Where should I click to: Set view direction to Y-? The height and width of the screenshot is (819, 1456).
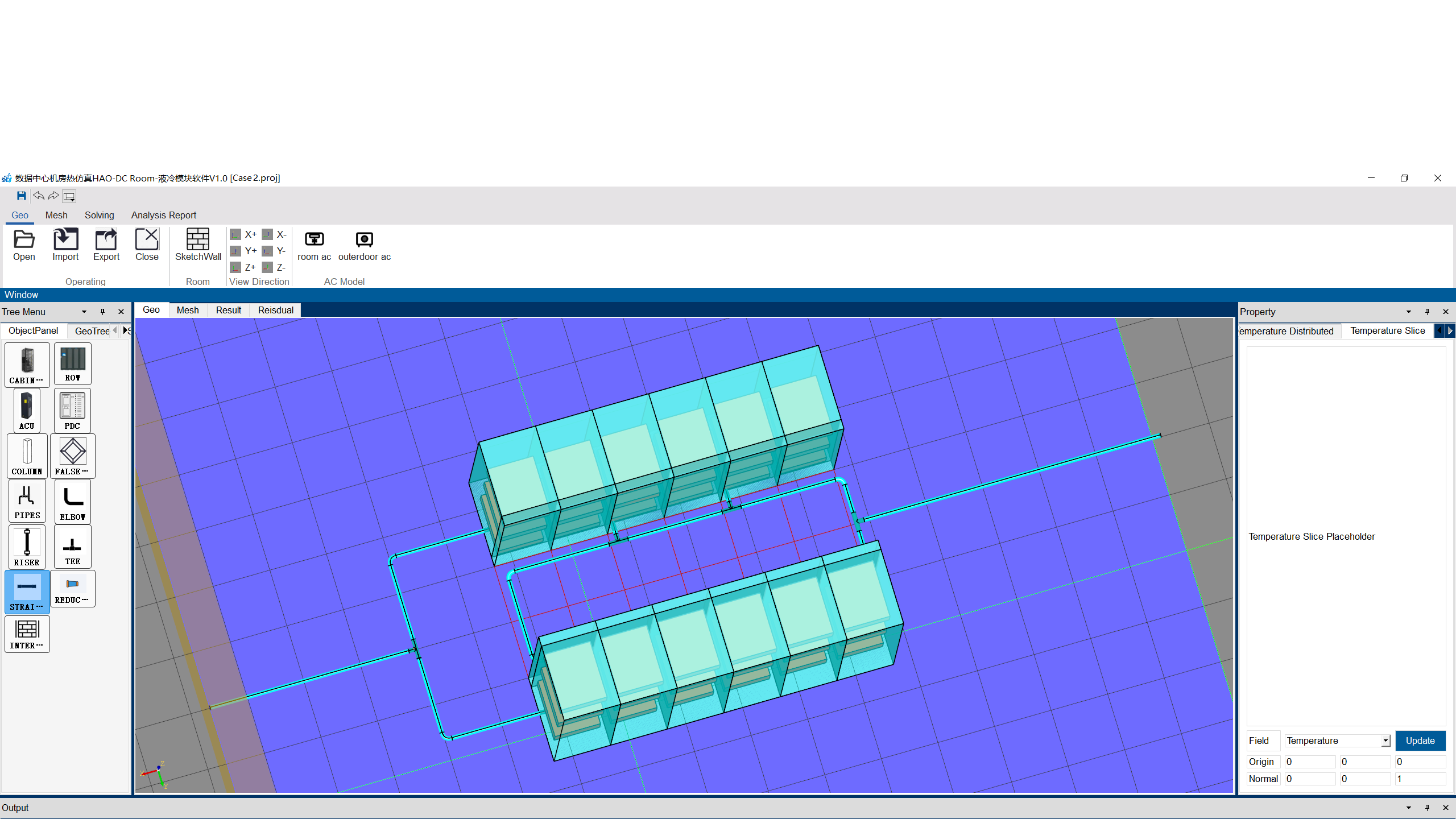[275, 251]
